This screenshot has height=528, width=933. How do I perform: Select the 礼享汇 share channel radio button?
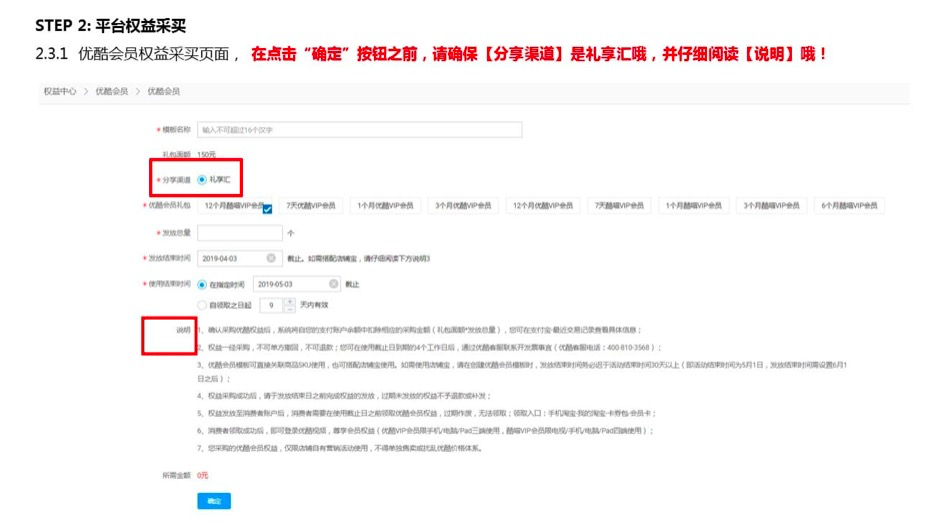tap(202, 180)
